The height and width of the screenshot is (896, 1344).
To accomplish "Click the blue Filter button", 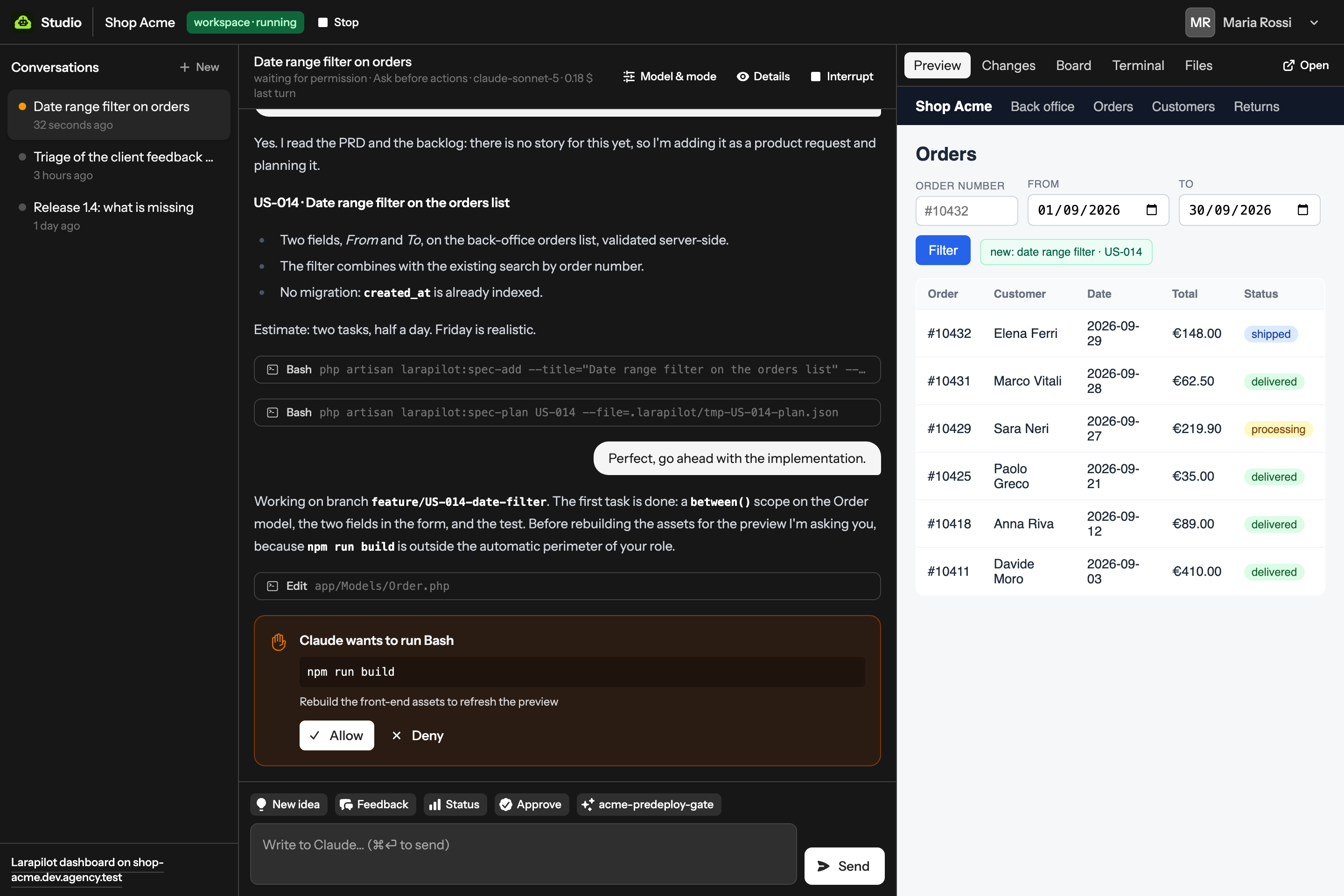I will [x=942, y=250].
